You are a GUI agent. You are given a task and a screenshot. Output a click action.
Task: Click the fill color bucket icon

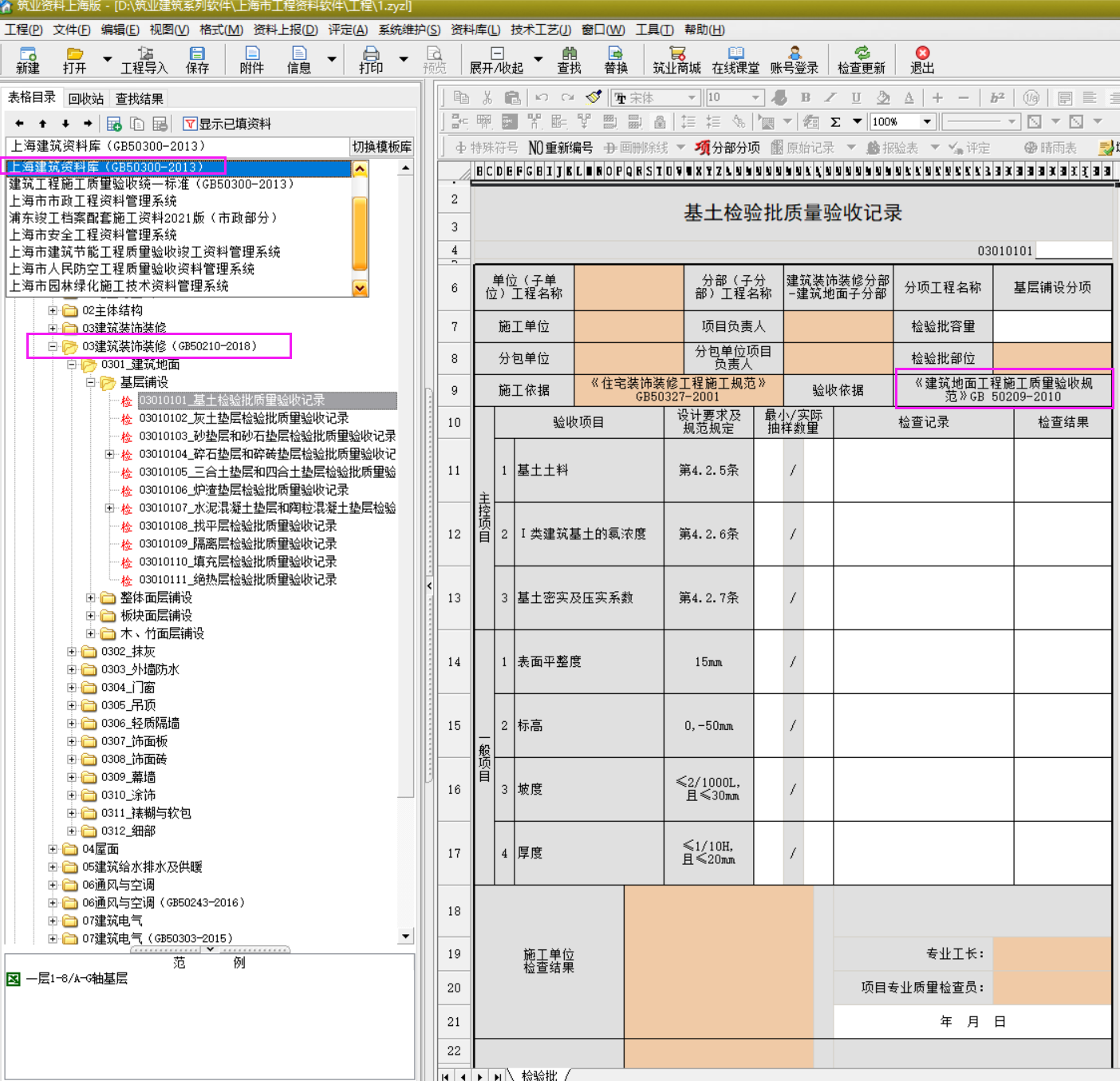coord(883,97)
